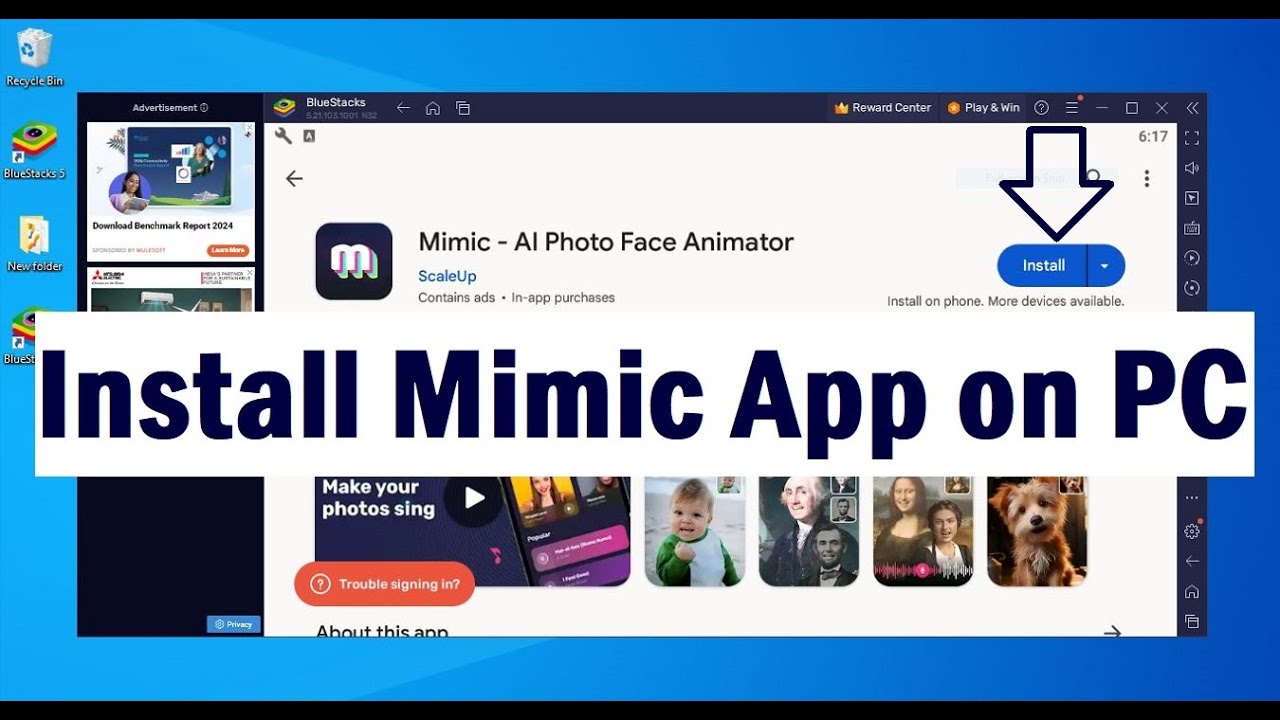Select the BlueStacks 5 desktop shortcut
The height and width of the screenshot is (720, 1280).
(x=34, y=152)
